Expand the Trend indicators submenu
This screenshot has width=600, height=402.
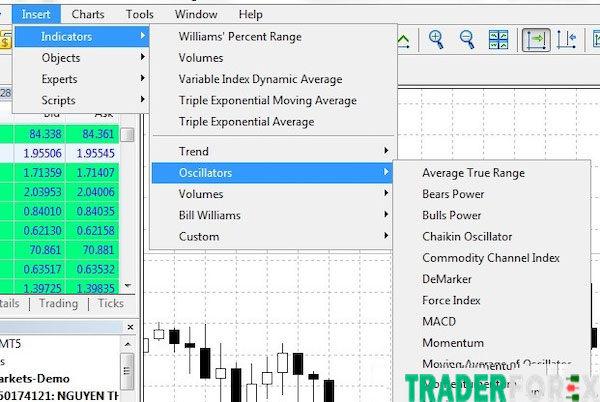tap(273, 151)
